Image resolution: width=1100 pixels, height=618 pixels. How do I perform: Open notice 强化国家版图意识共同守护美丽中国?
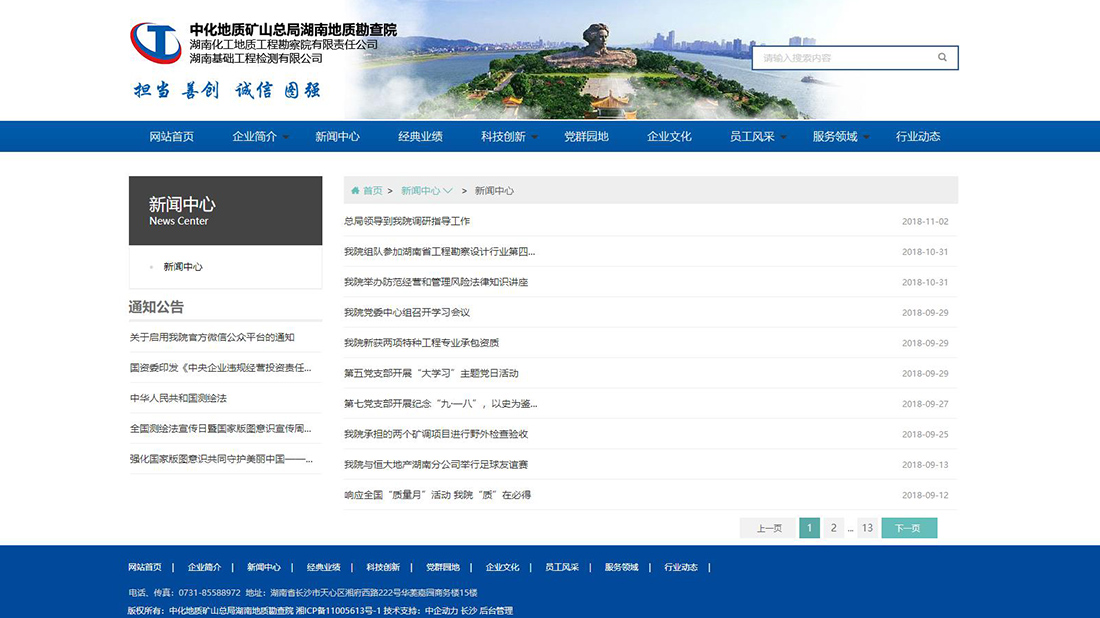click(x=221, y=459)
